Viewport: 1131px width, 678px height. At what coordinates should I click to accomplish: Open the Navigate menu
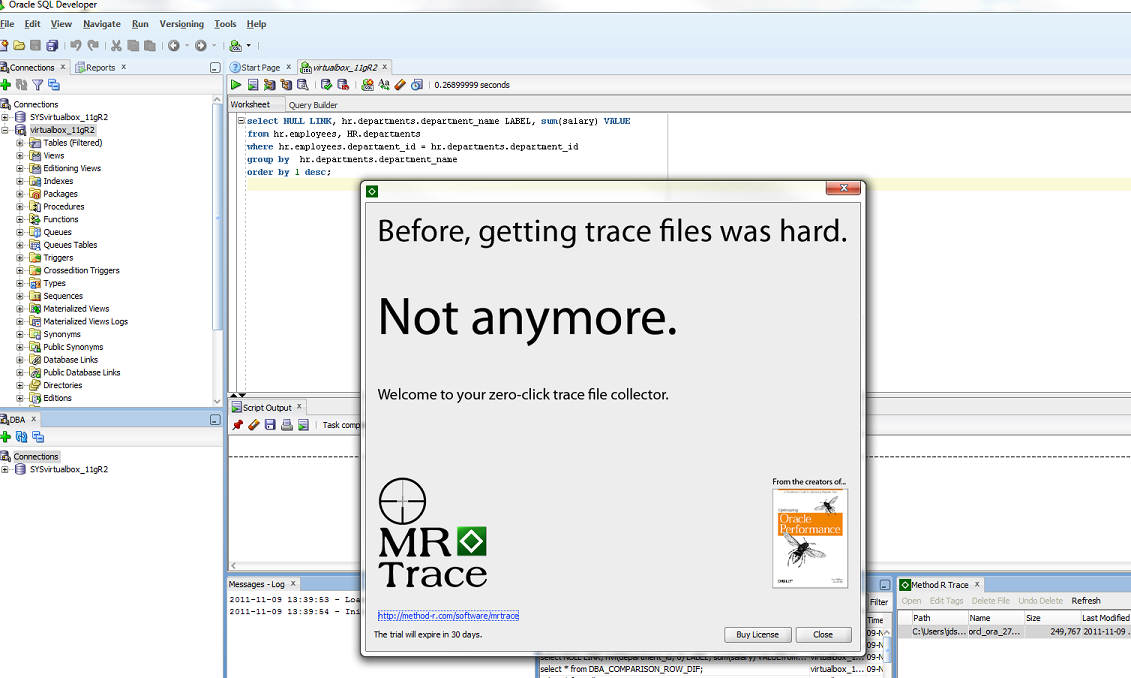[x=102, y=24]
